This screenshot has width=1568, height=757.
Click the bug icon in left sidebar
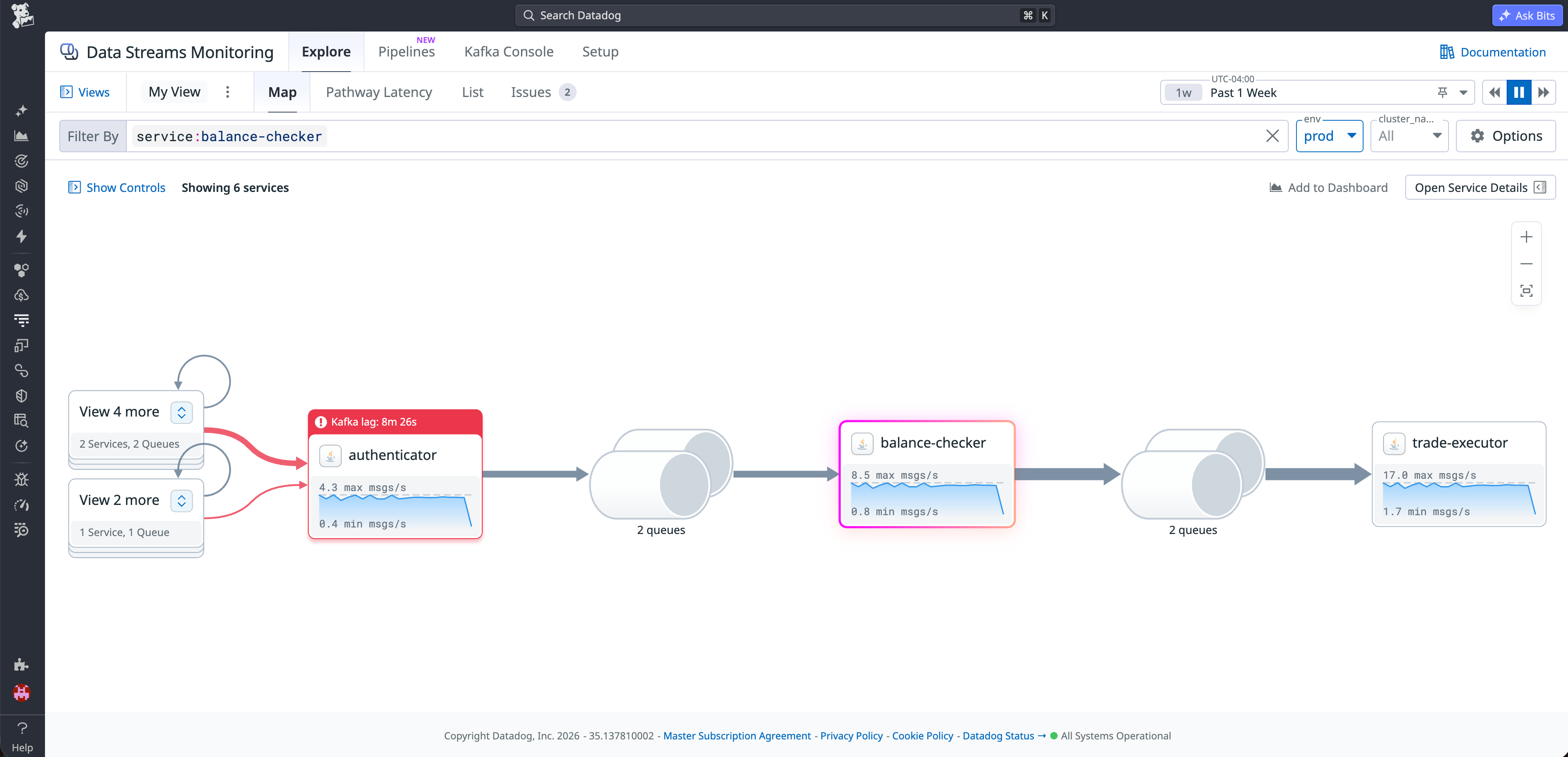[x=21, y=480]
